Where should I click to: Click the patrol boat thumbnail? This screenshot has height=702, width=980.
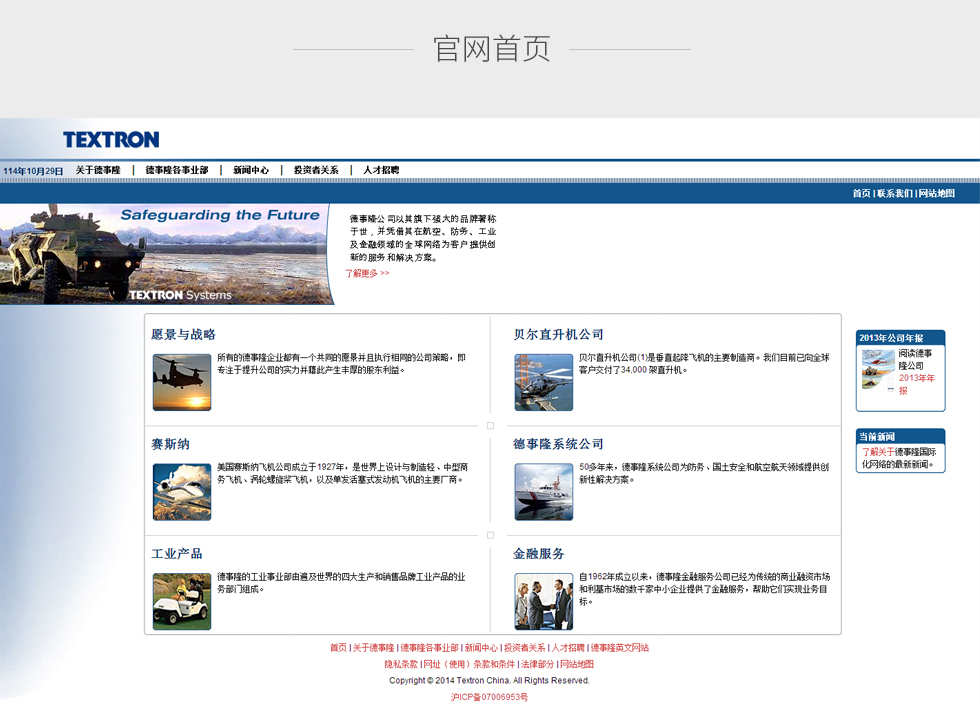coord(544,491)
